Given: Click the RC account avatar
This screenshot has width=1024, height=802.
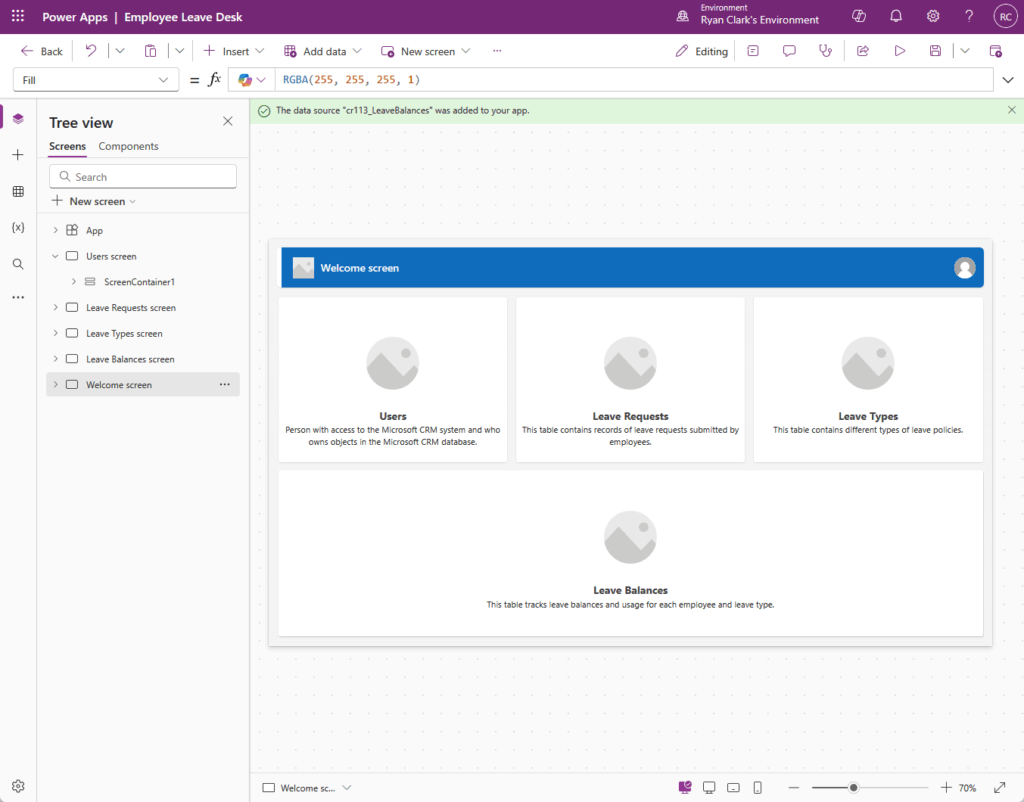Looking at the screenshot, I should click(x=1006, y=17).
